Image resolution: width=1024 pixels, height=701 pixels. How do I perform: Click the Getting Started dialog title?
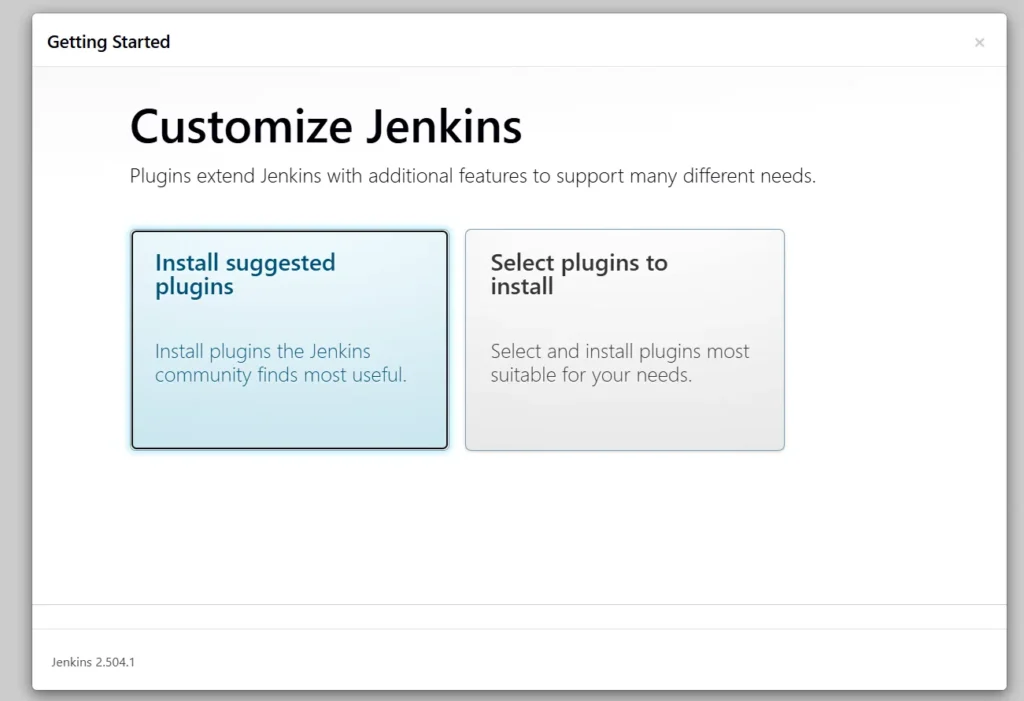coord(108,42)
